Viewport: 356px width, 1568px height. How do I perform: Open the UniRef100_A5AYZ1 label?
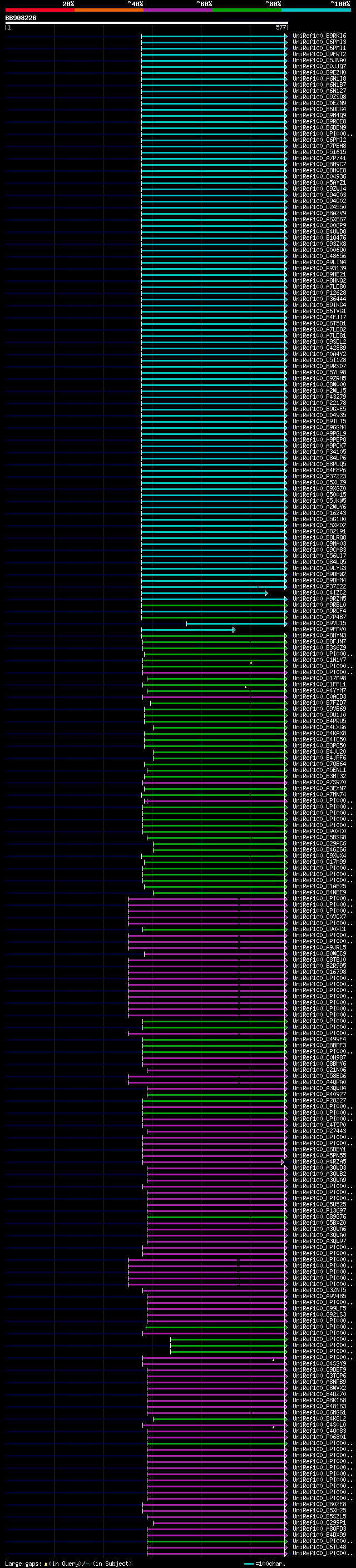319,182
